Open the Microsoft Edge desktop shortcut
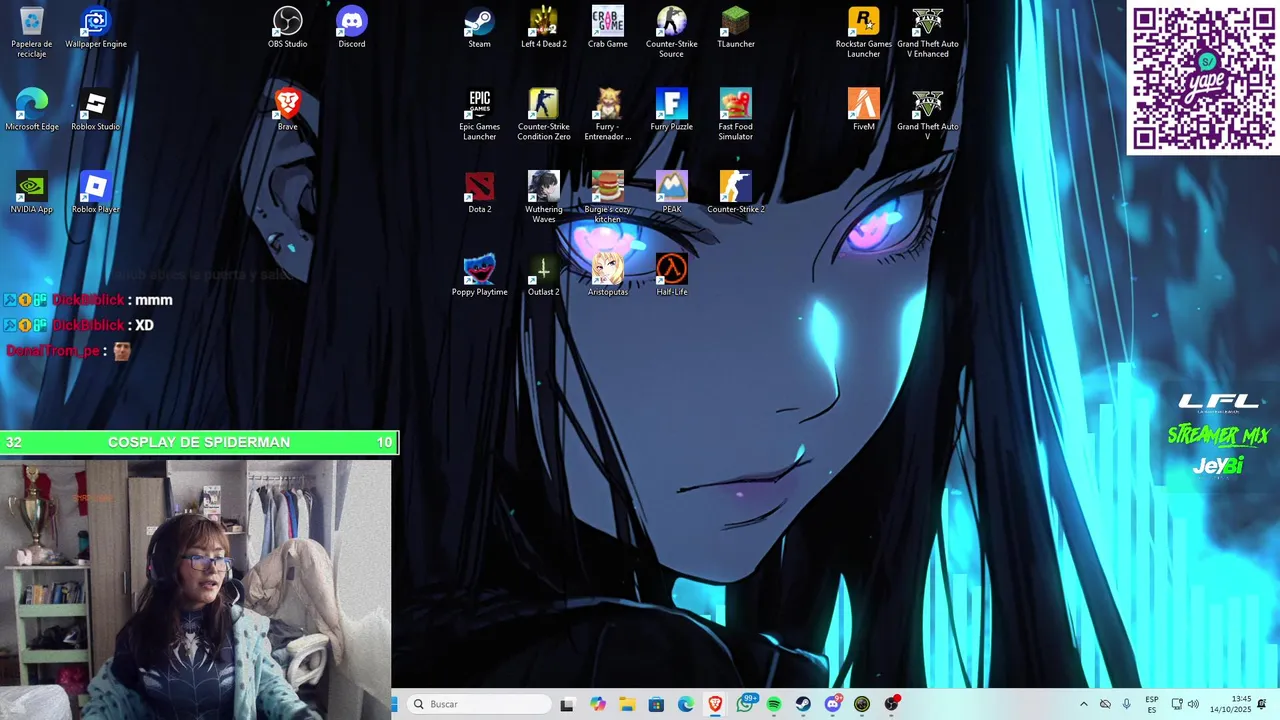Viewport: 1280px width, 720px height. 32,110
